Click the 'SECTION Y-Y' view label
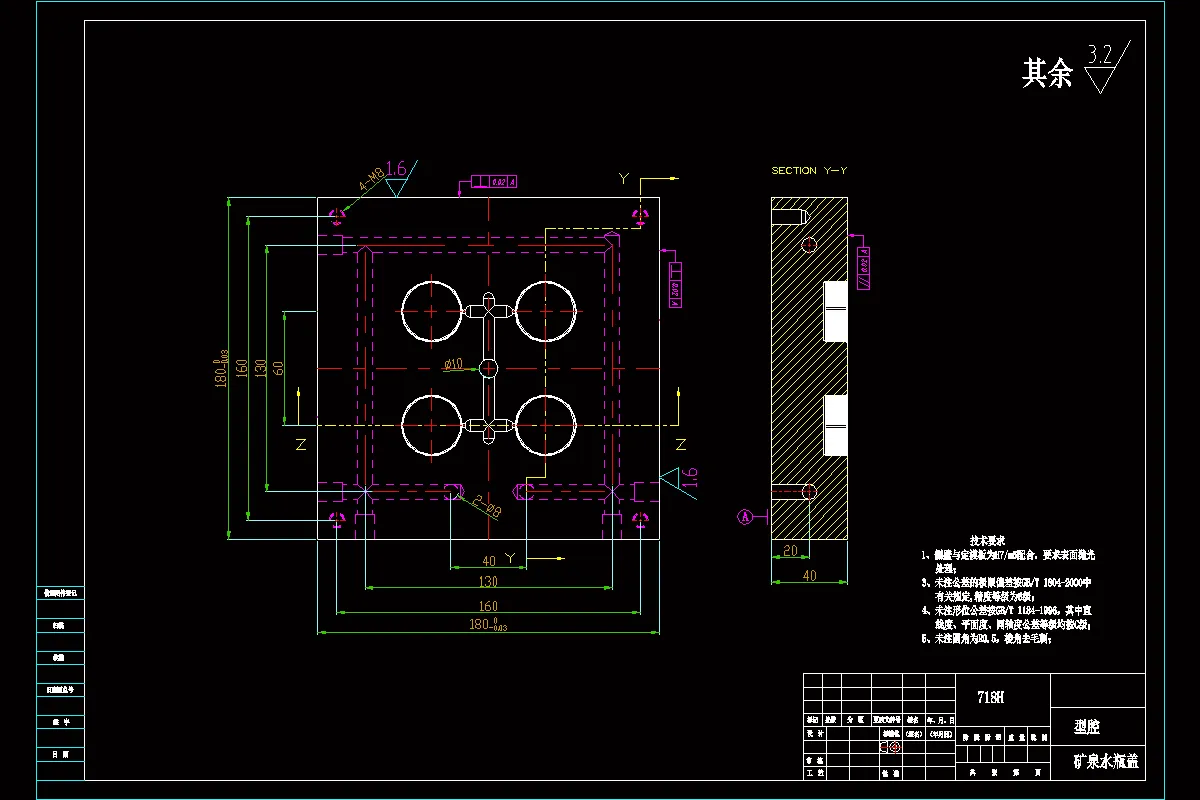 click(x=809, y=171)
